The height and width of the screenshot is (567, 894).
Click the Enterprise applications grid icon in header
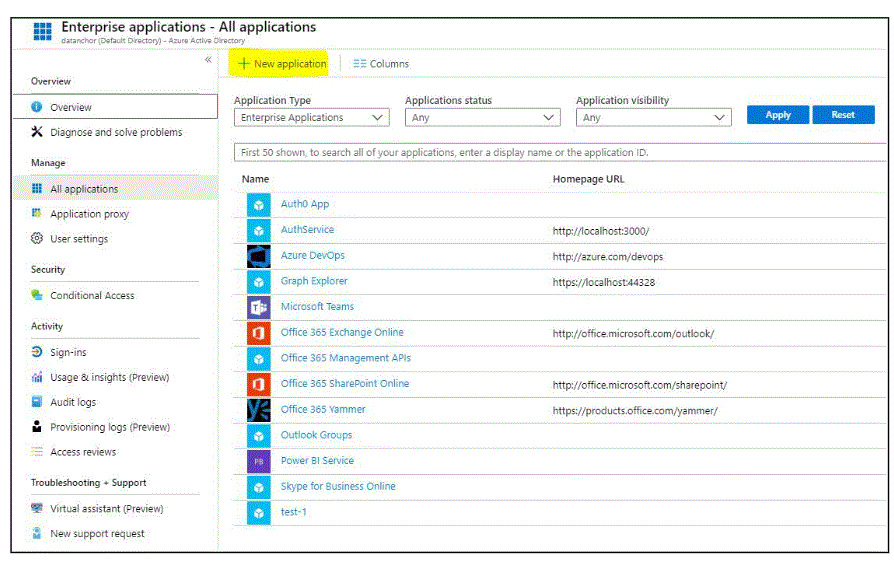(42, 31)
